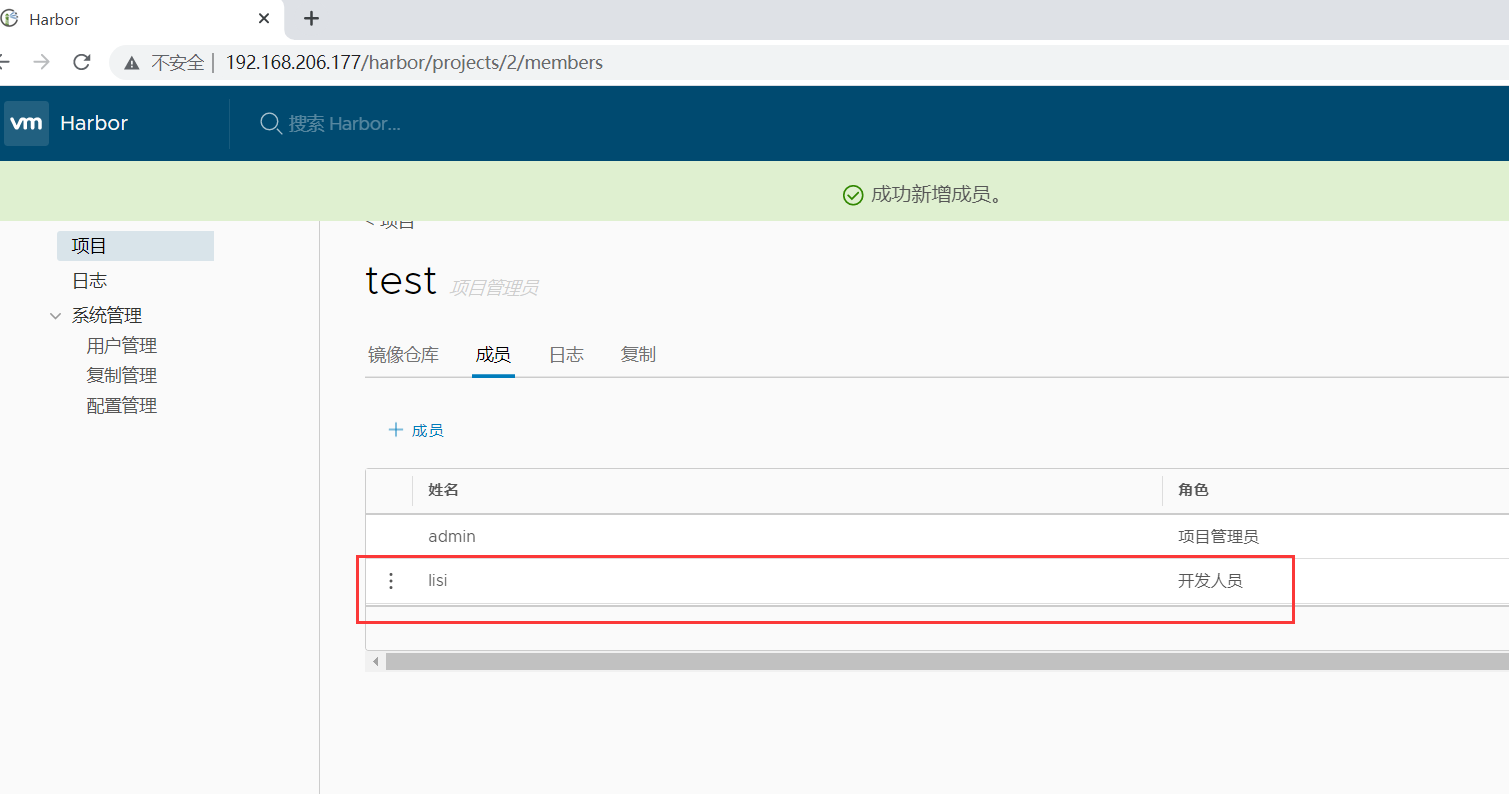
Task: Click the success checkmark icon in banner
Action: point(853,195)
